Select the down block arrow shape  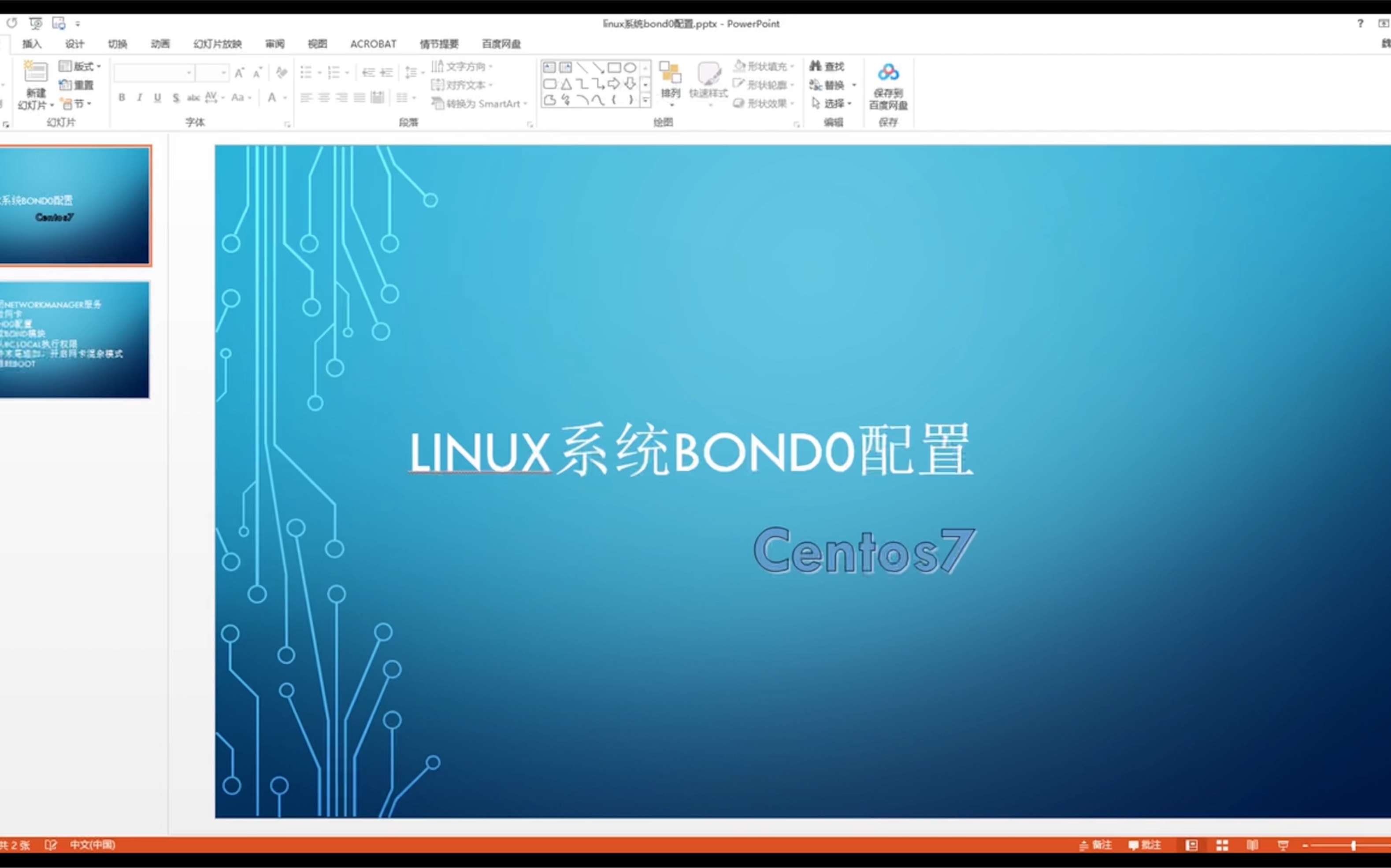click(x=630, y=84)
